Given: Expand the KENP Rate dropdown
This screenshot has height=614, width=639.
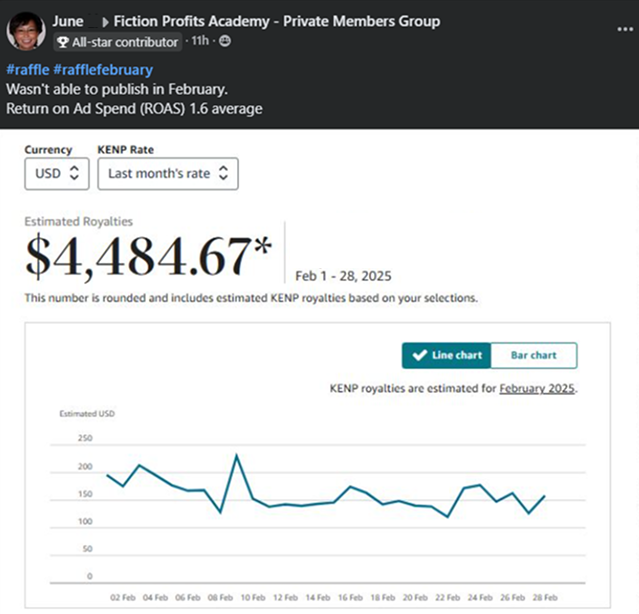Looking at the screenshot, I should [168, 173].
